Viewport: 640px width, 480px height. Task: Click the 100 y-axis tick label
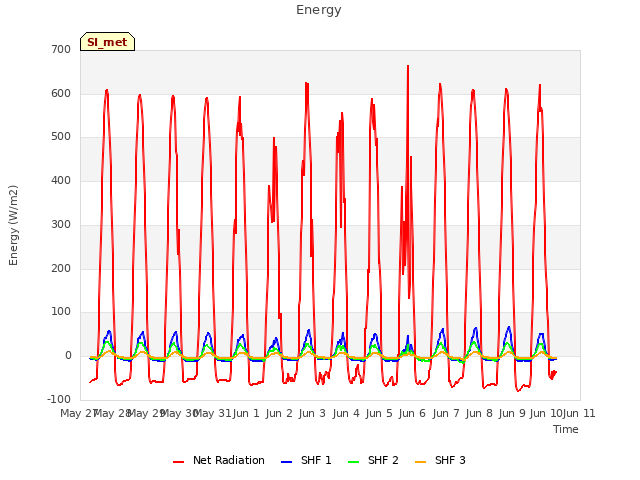pos(61,312)
